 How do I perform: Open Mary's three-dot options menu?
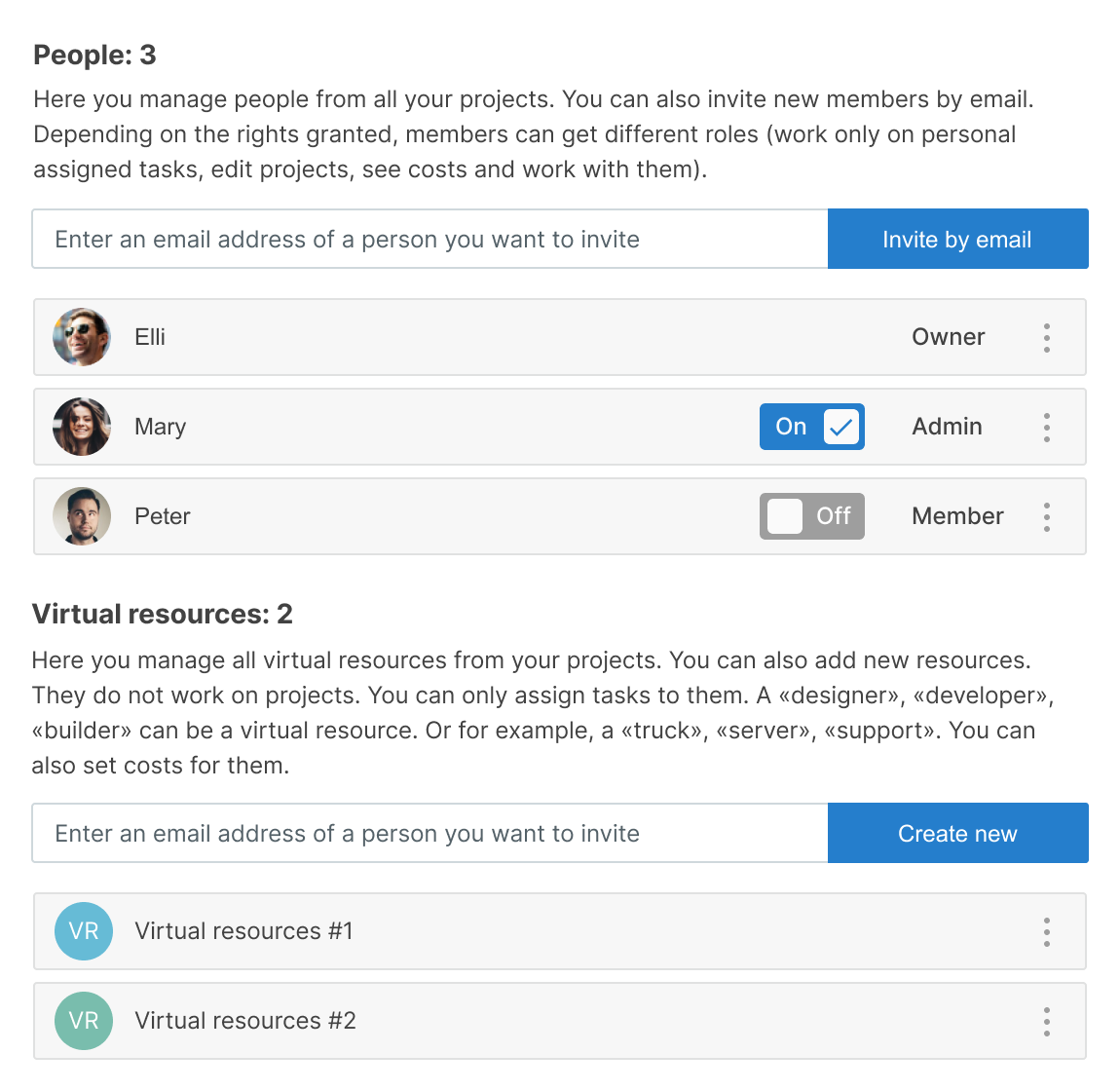tap(1047, 427)
